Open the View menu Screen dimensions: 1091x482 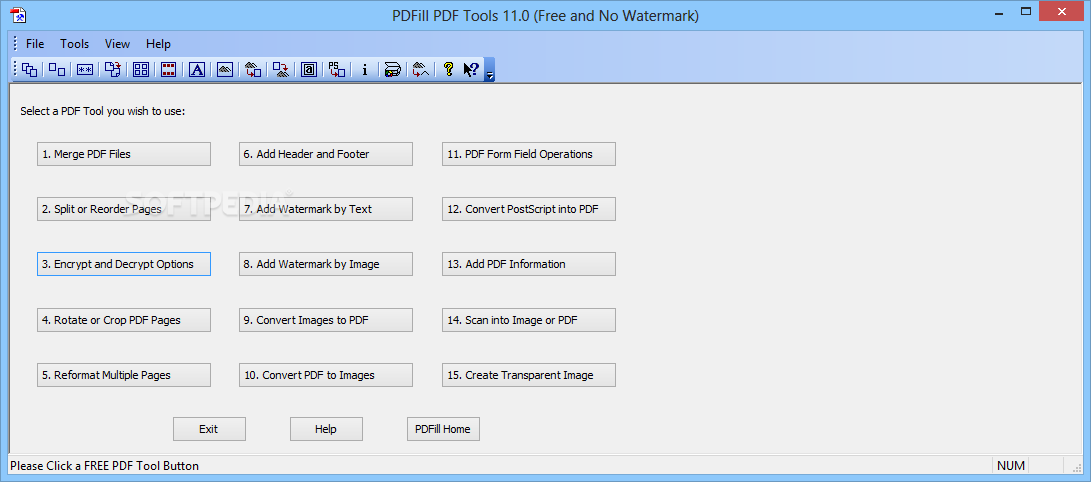(x=118, y=44)
